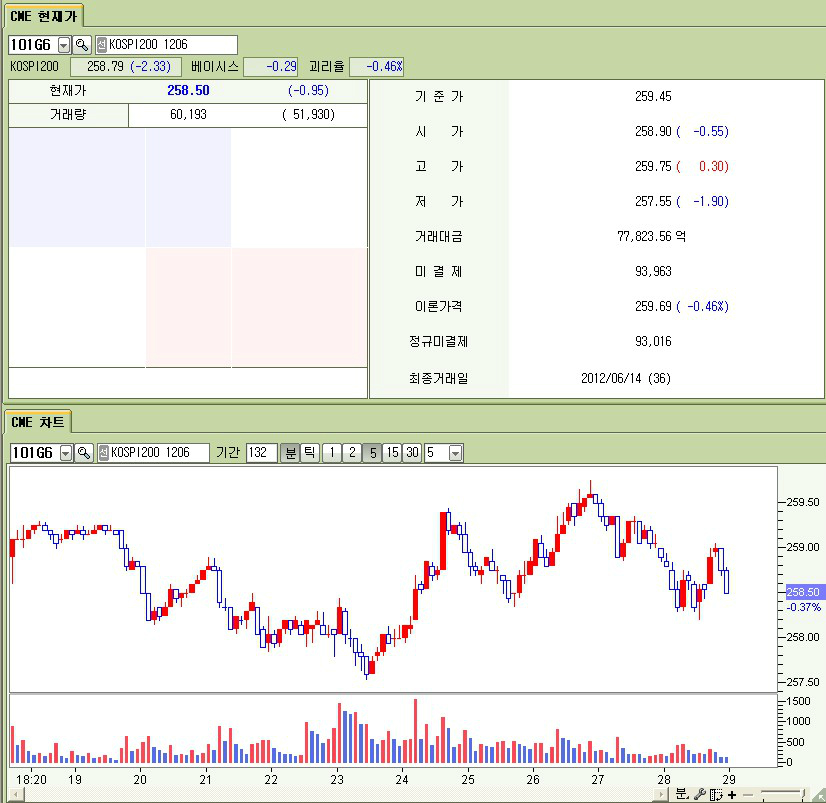The height and width of the screenshot is (803, 826).
Task: Switch to the CME 현재가 tab
Action: pyautogui.click(x=42, y=15)
